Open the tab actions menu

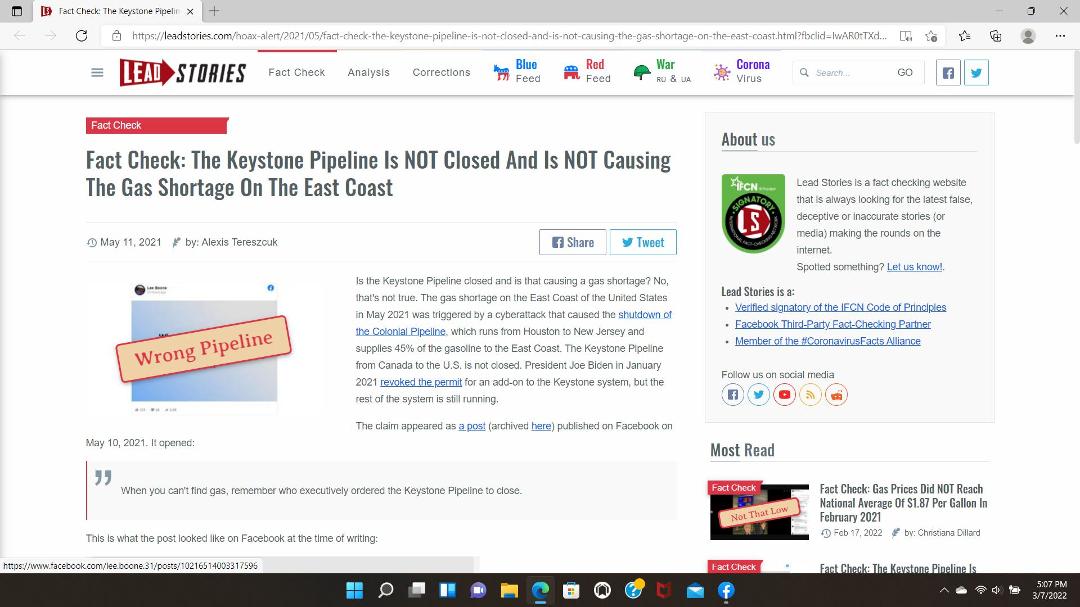[x=17, y=11]
